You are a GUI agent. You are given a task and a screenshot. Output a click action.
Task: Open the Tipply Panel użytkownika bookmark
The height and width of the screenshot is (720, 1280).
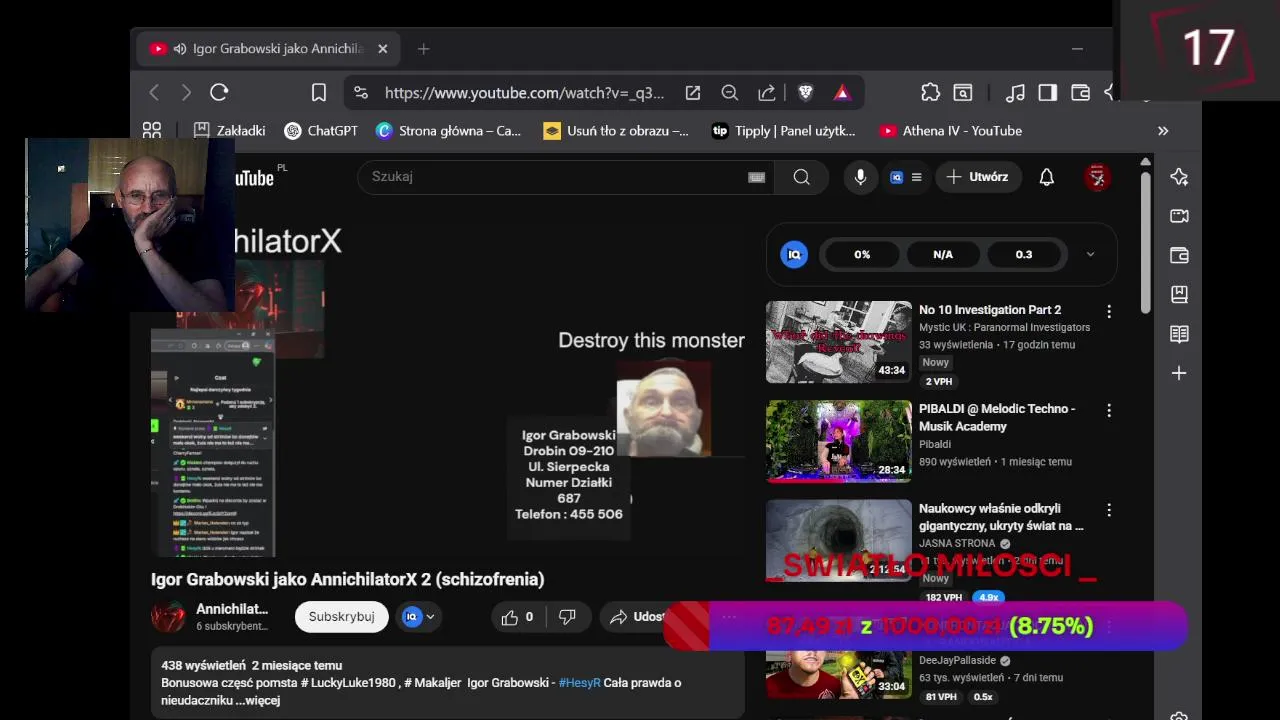click(x=784, y=131)
